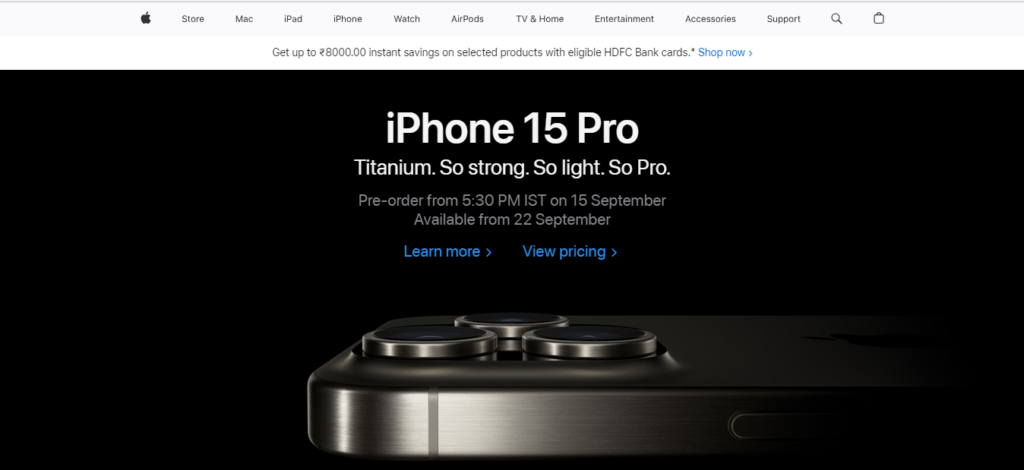1024x470 pixels.
Task: Click the Learn more link
Action: [447, 251]
